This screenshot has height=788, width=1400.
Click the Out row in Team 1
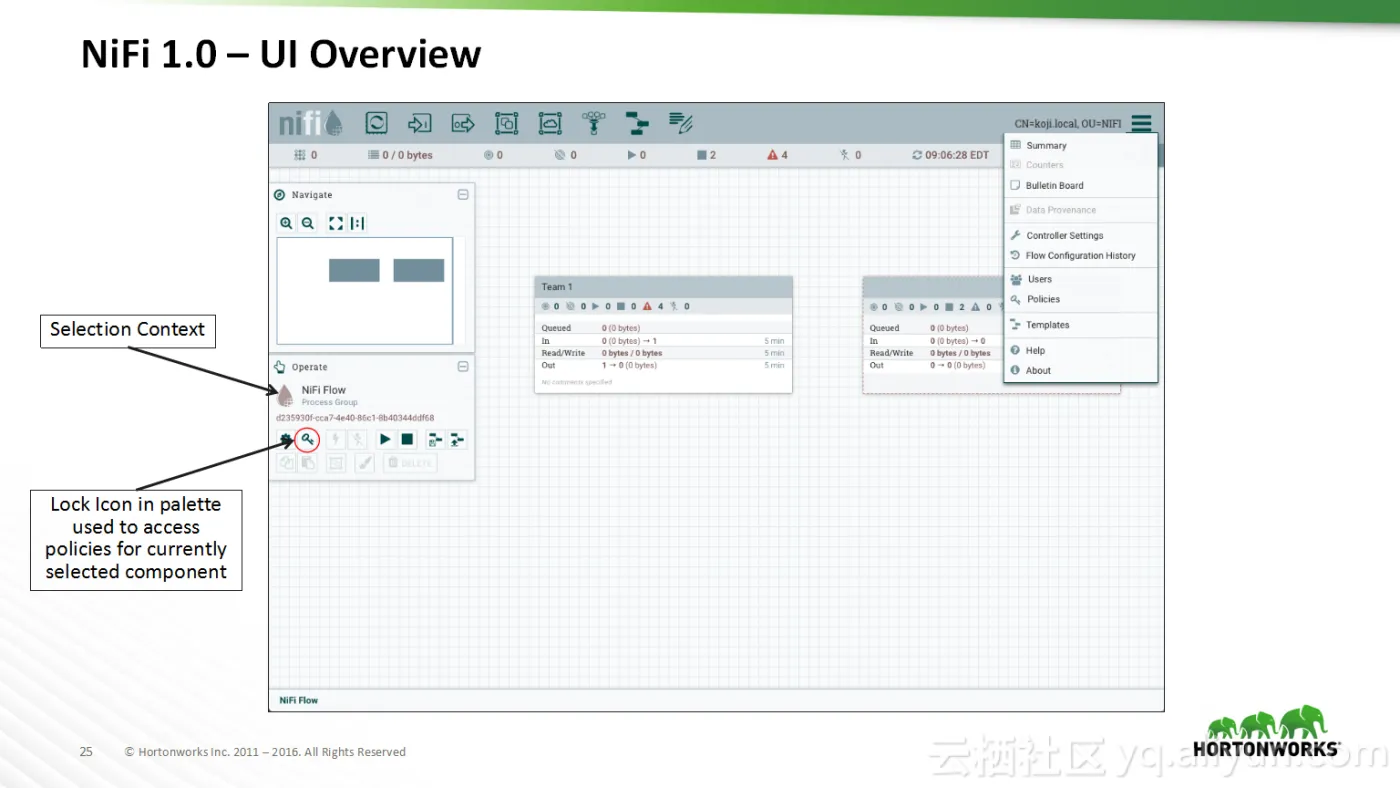coord(663,365)
